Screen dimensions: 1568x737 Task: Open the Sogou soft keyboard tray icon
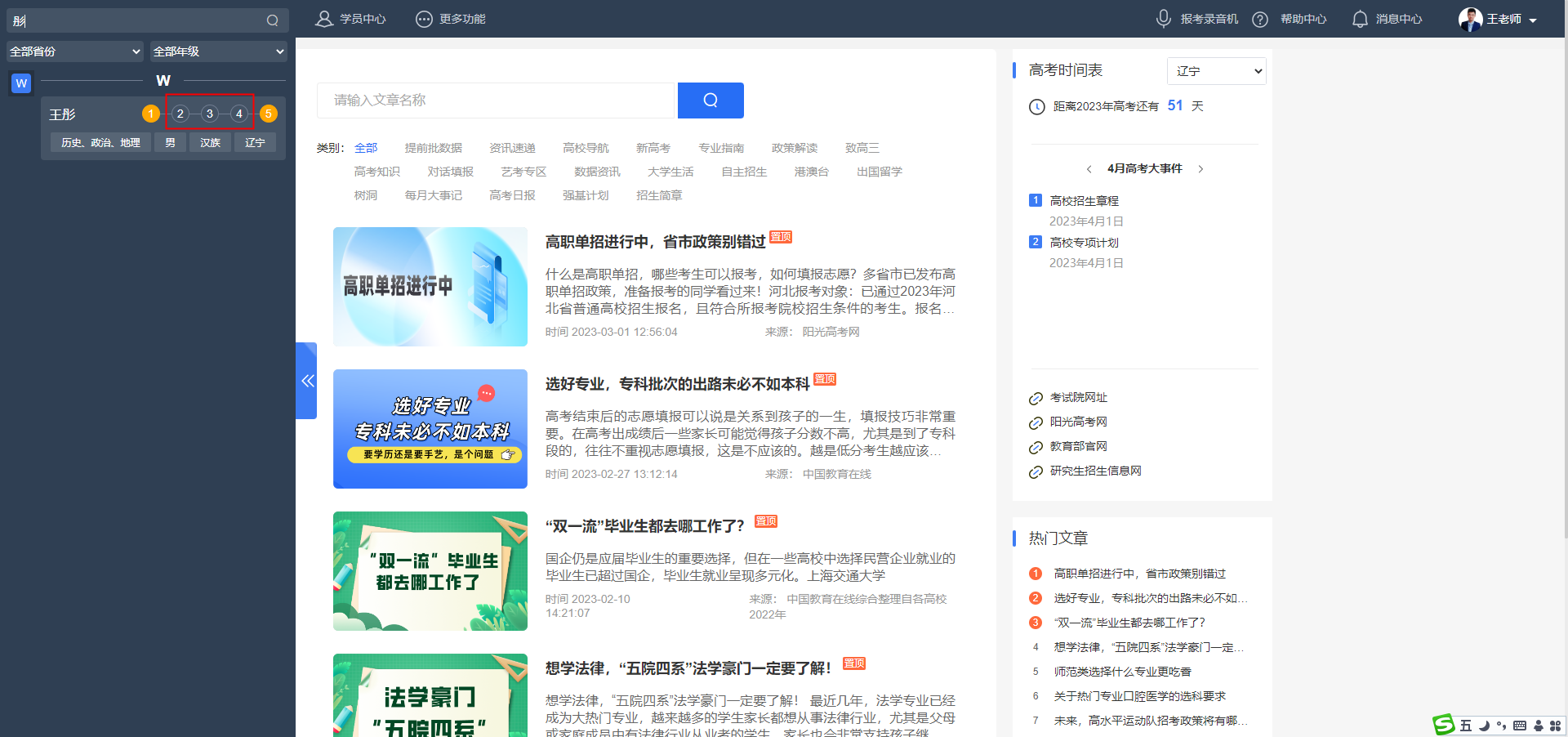1520,726
